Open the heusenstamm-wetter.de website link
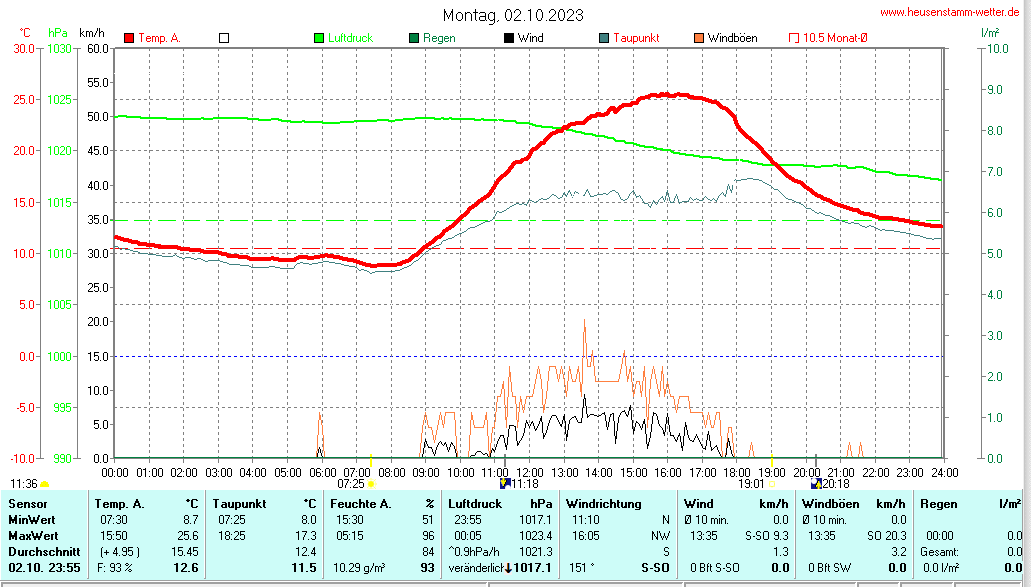The height and width of the screenshot is (587, 1034). pyautogui.click(x=949, y=11)
